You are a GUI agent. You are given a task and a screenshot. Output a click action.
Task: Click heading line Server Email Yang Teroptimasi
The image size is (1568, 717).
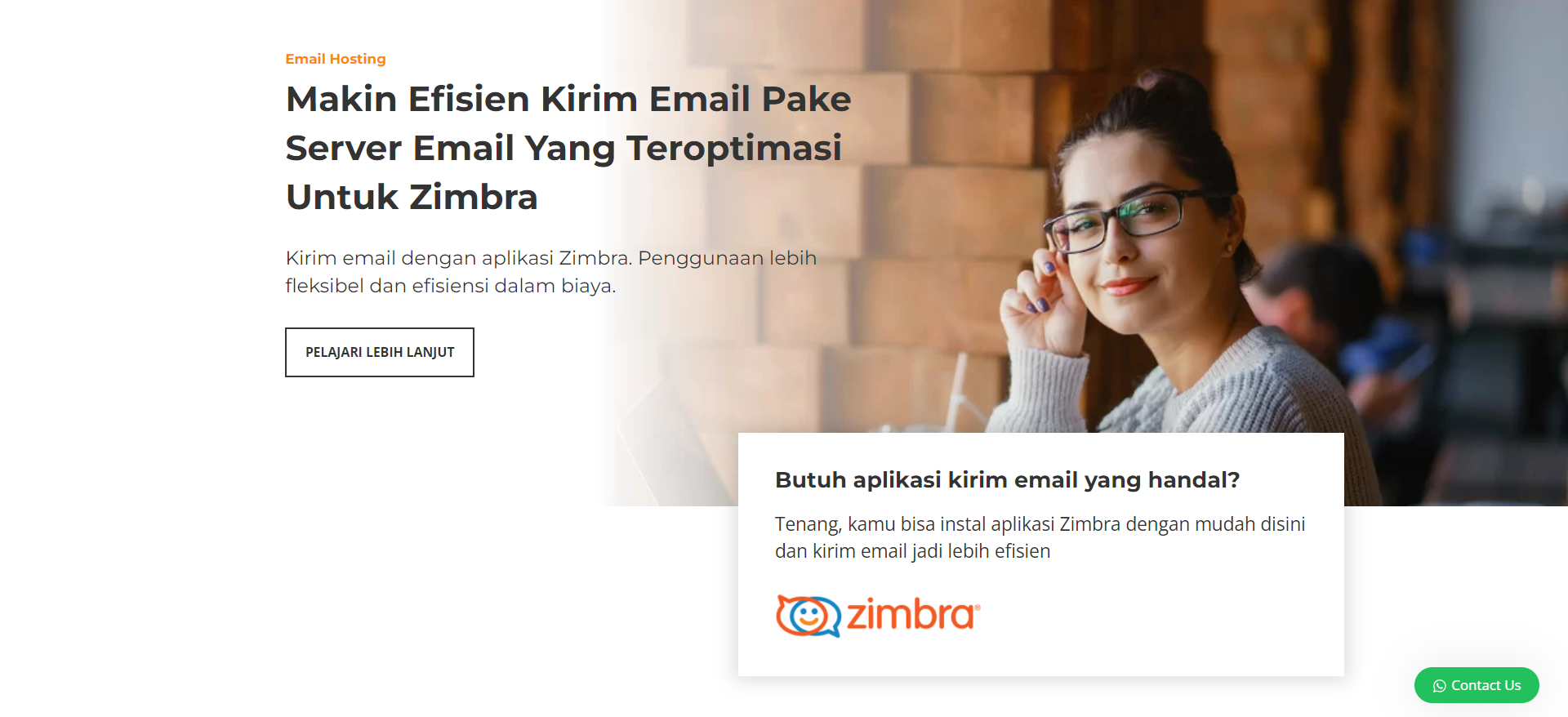(563, 149)
